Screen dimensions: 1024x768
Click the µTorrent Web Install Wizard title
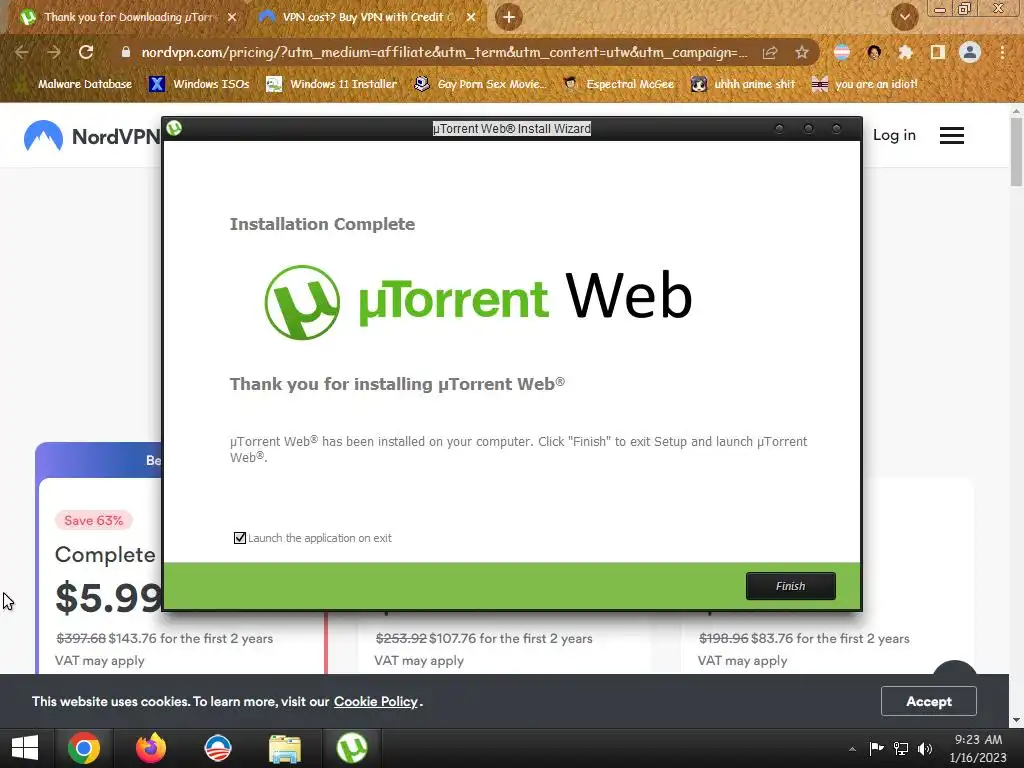[511, 129]
